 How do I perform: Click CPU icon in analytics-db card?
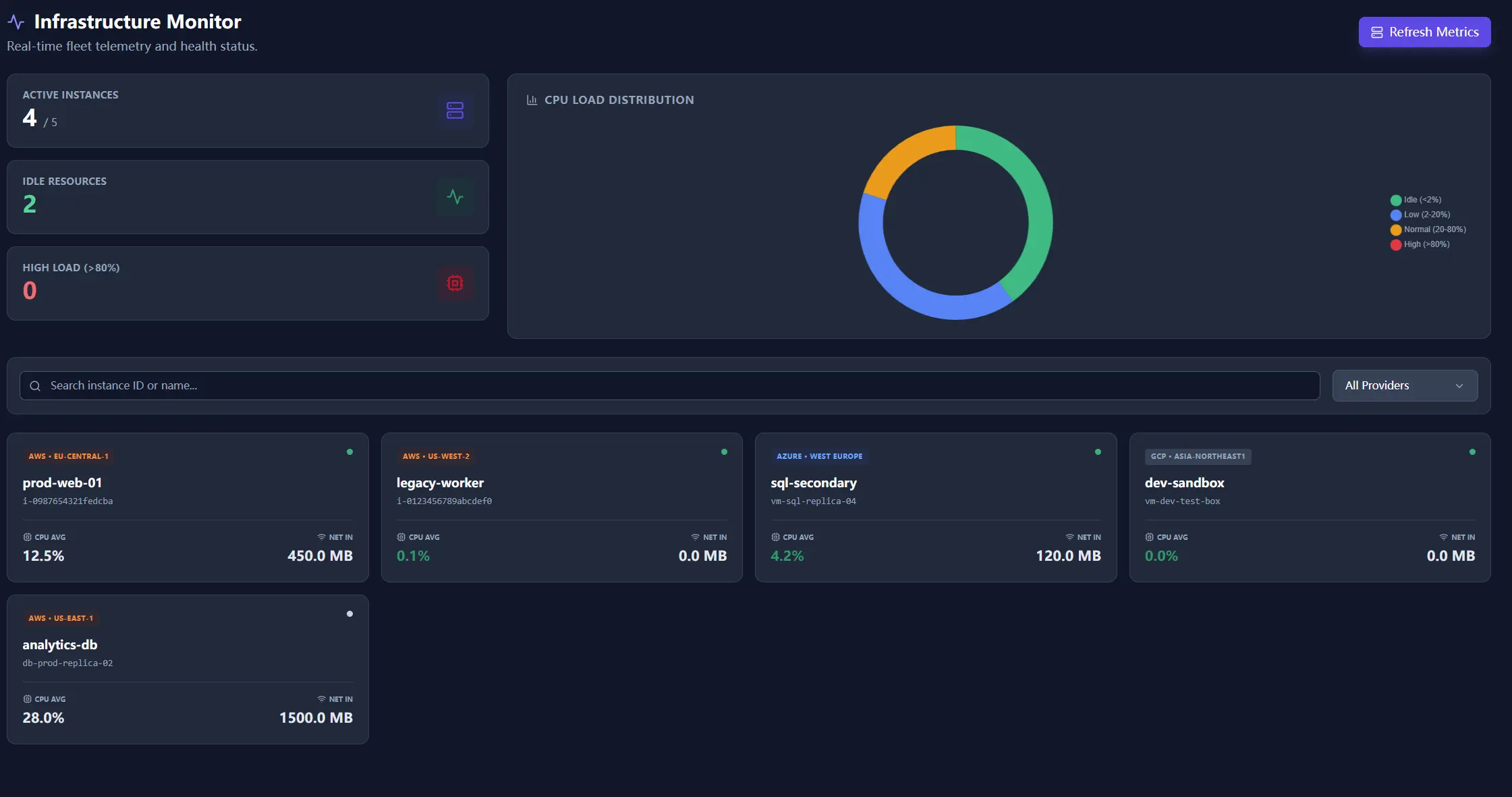coord(27,699)
